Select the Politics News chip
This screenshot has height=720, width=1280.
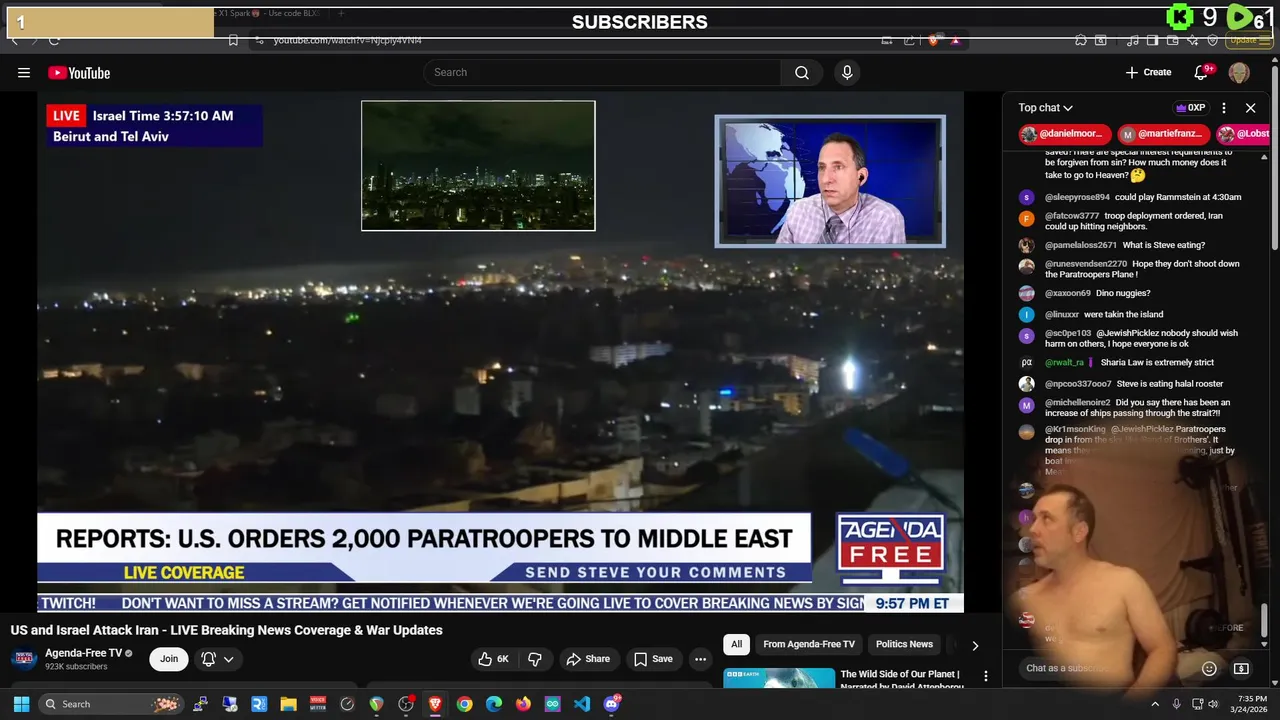[x=904, y=644]
